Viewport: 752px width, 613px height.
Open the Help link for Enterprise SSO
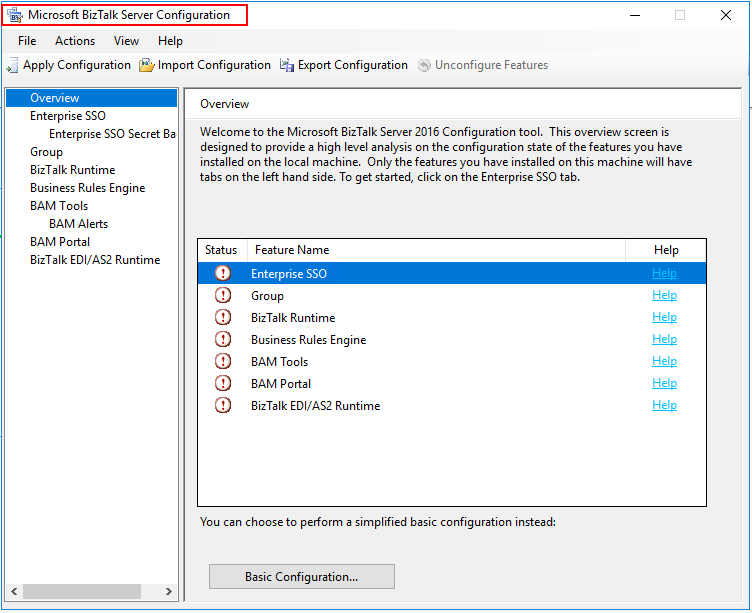(664, 273)
